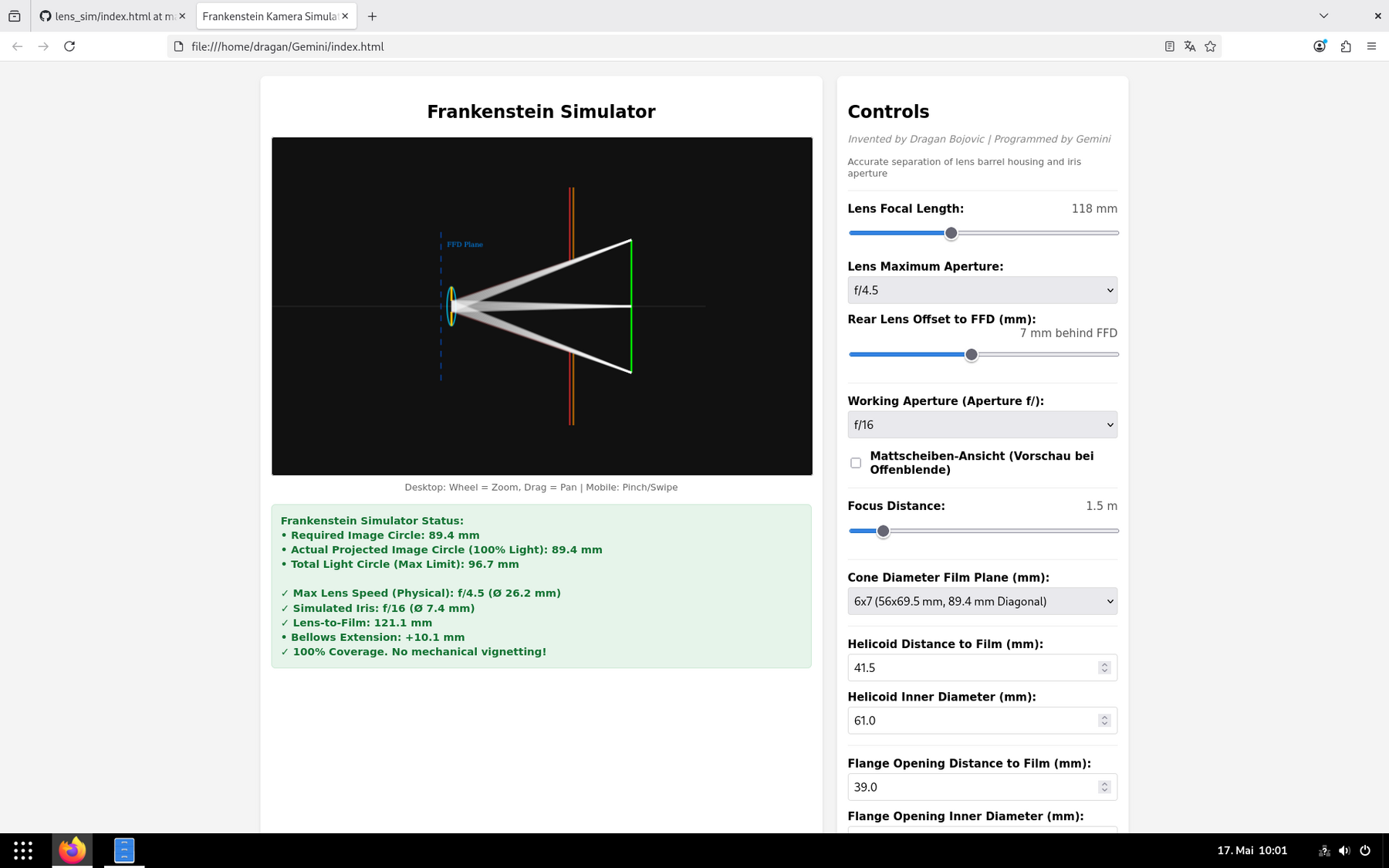This screenshot has height=868, width=1389.
Task: Open the Working Aperture f/16 dropdown
Action: tap(982, 424)
